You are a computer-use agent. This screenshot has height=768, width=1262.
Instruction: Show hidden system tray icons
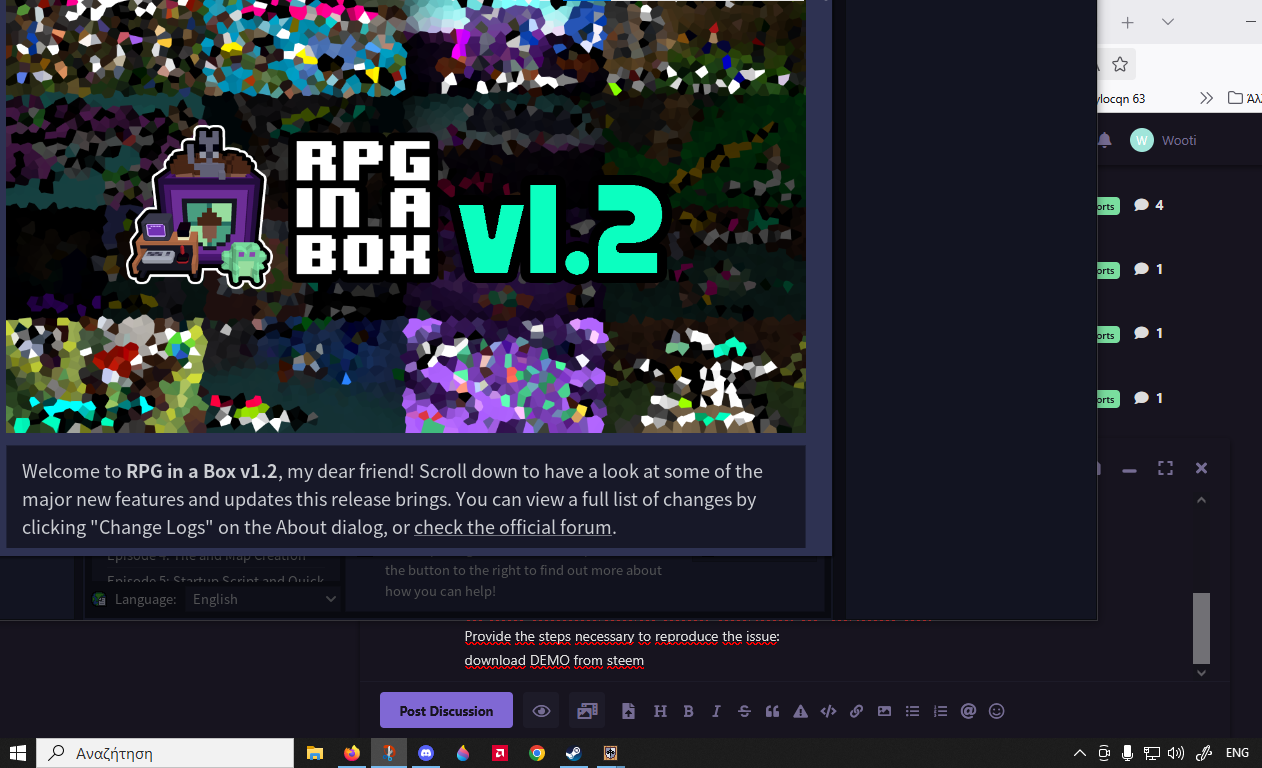point(1080,753)
